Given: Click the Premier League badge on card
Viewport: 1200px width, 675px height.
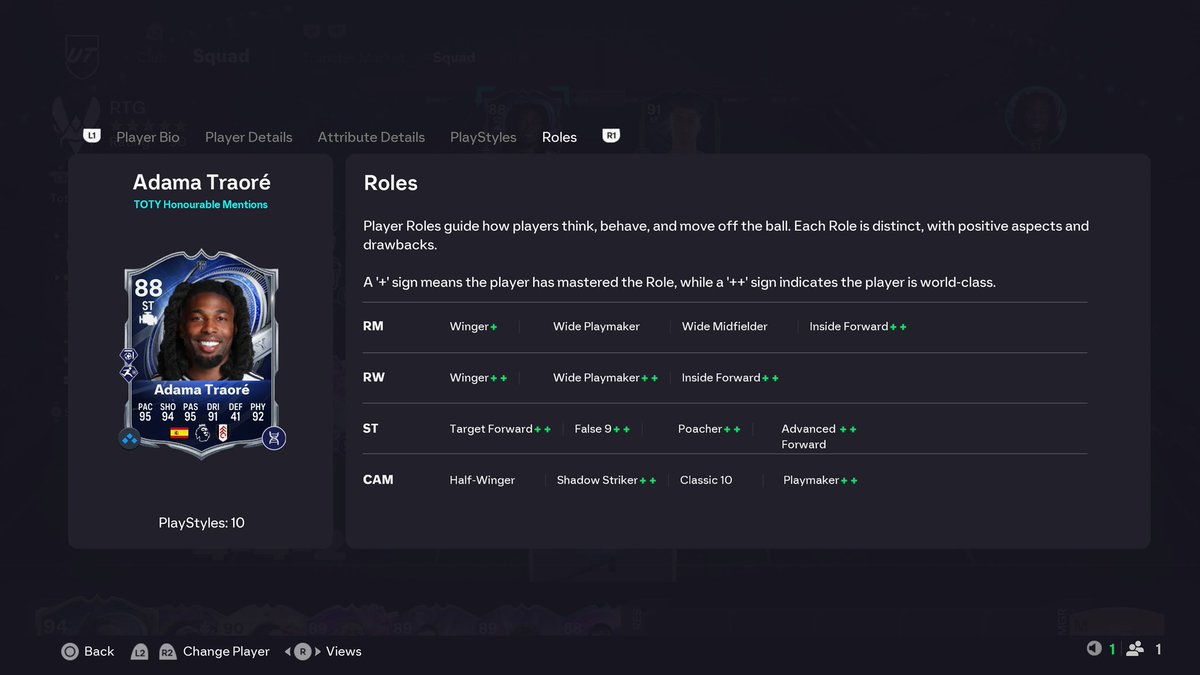Looking at the screenshot, I should coord(203,433).
